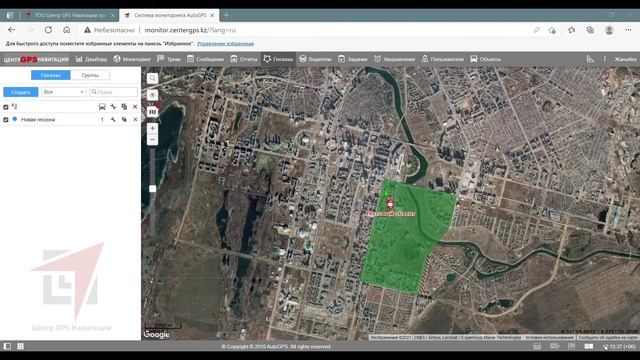The image size is (640, 360).
Task: Open the three-dot menu in app top bar
Action: click(x=604, y=59)
